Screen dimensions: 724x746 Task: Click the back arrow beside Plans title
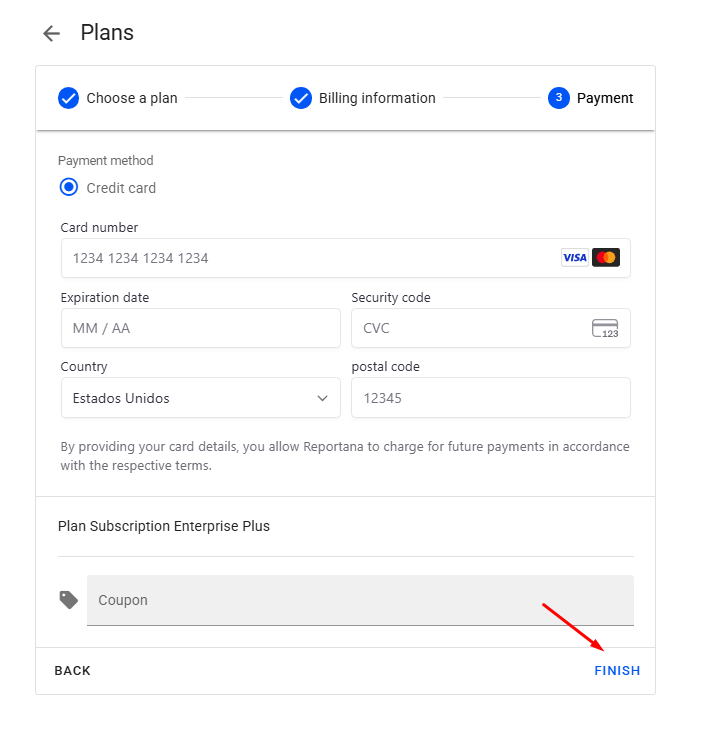click(51, 34)
